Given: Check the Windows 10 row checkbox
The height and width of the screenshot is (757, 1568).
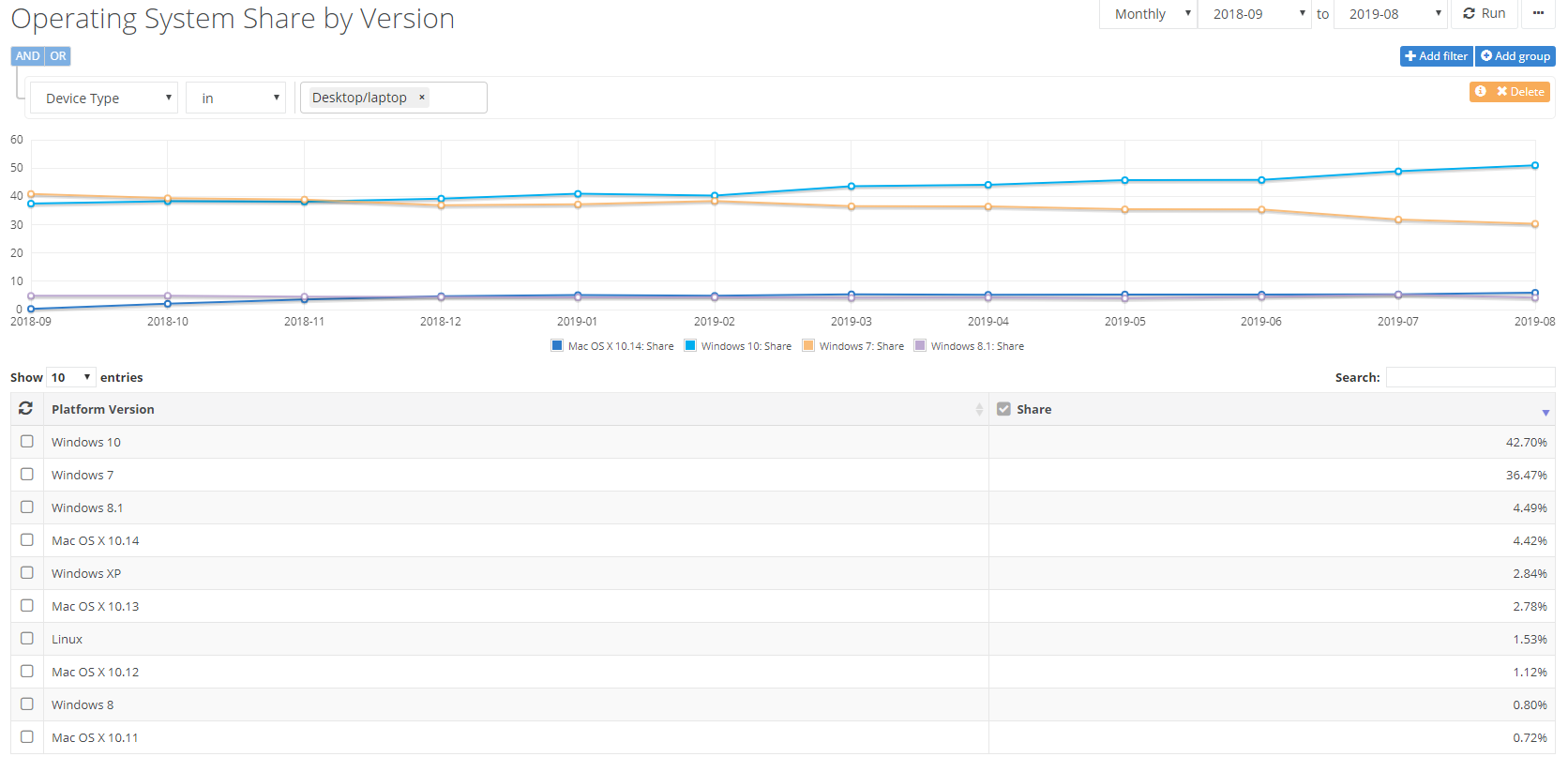Looking at the screenshot, I should coord(27,442).
